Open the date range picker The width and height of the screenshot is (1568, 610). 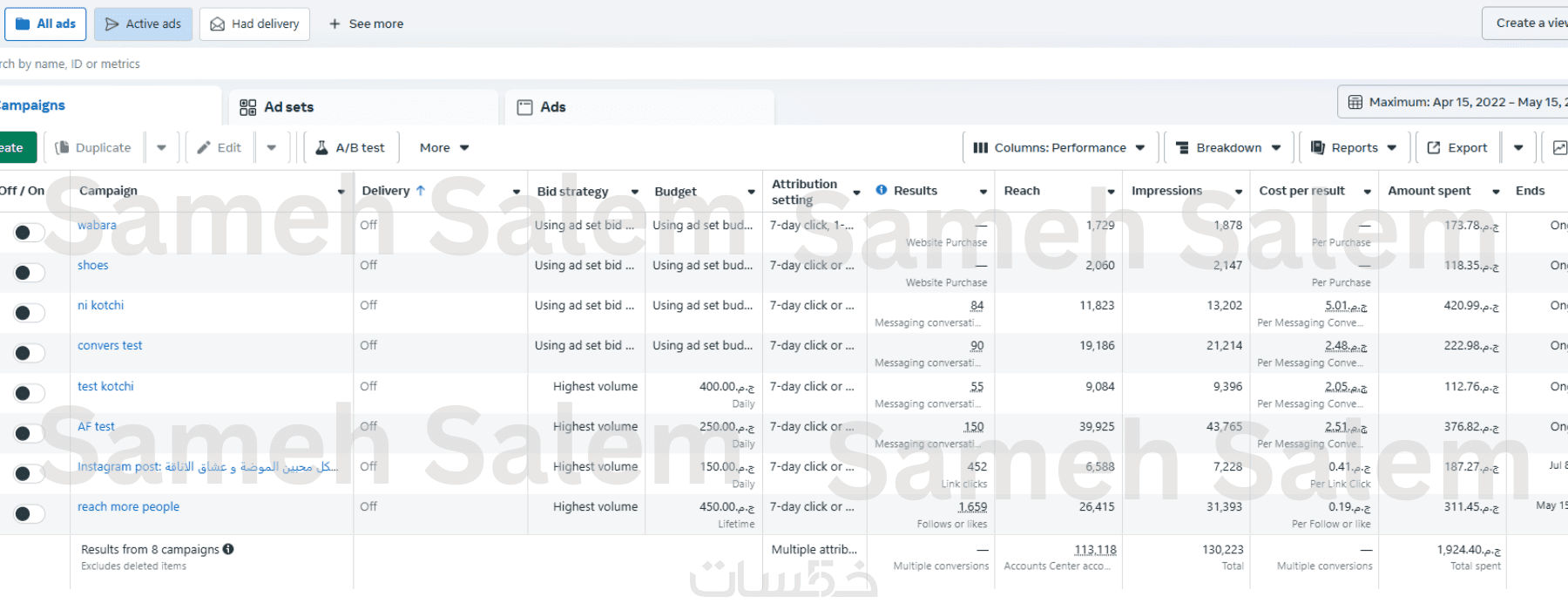click(1453, 102)
